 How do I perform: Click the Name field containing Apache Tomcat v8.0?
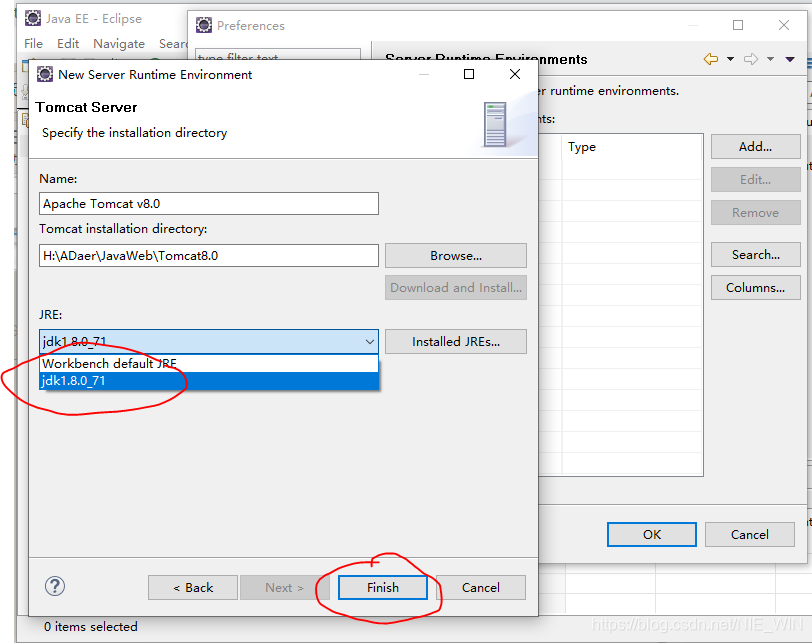[x=209, y=203]
